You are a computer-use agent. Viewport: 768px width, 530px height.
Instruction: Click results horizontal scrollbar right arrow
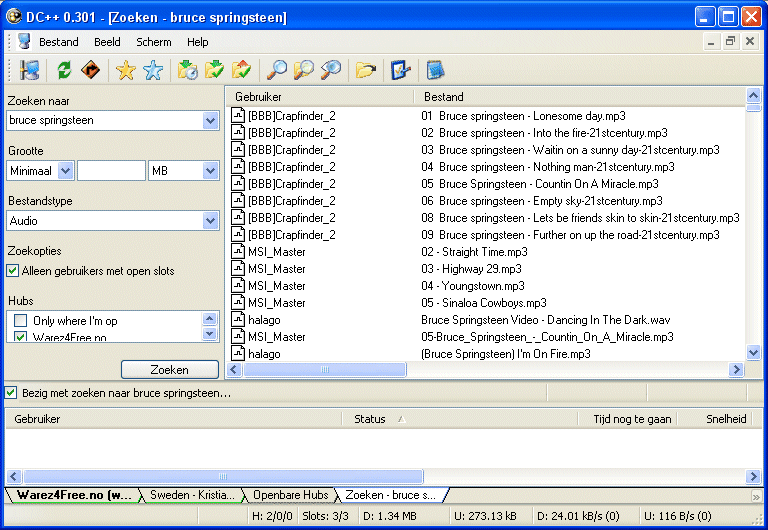[736, 369]
